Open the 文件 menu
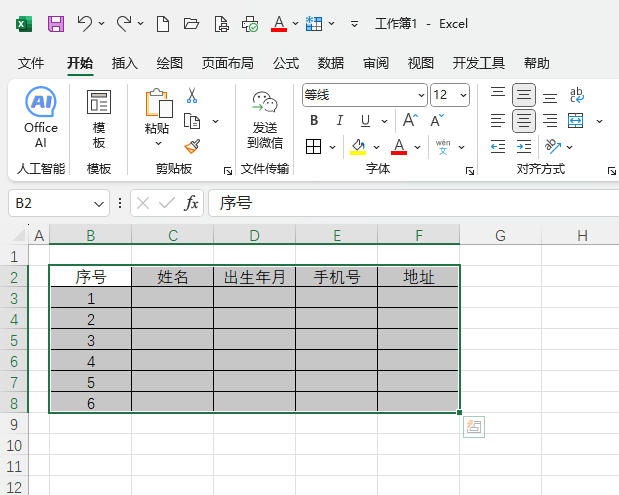Viewport: 619px width, 495px height. coord(31,63)
